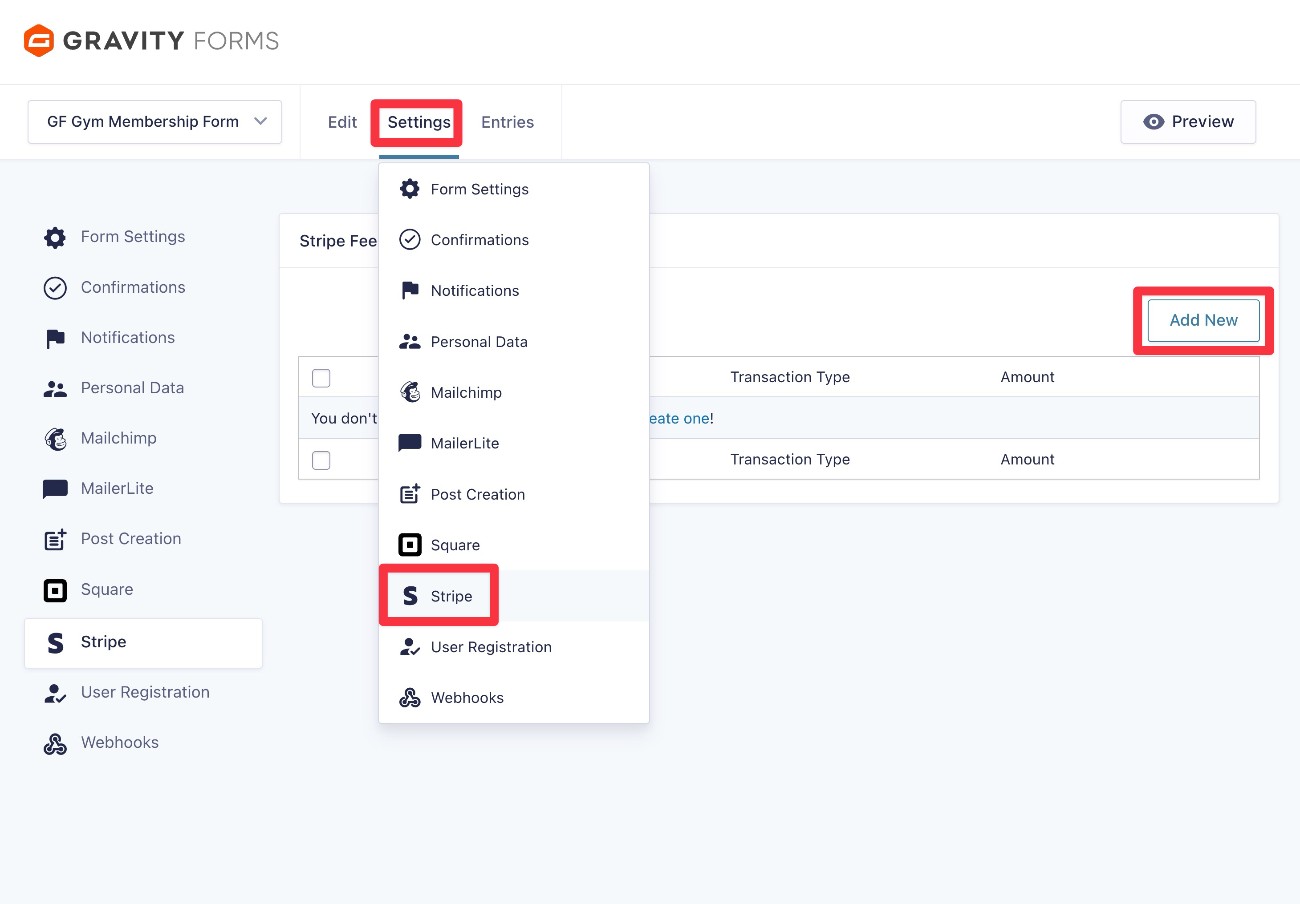Click the 'create one!' link
Image resolution: width=1300 pixels, height=904 pixels.
(685, 418)
